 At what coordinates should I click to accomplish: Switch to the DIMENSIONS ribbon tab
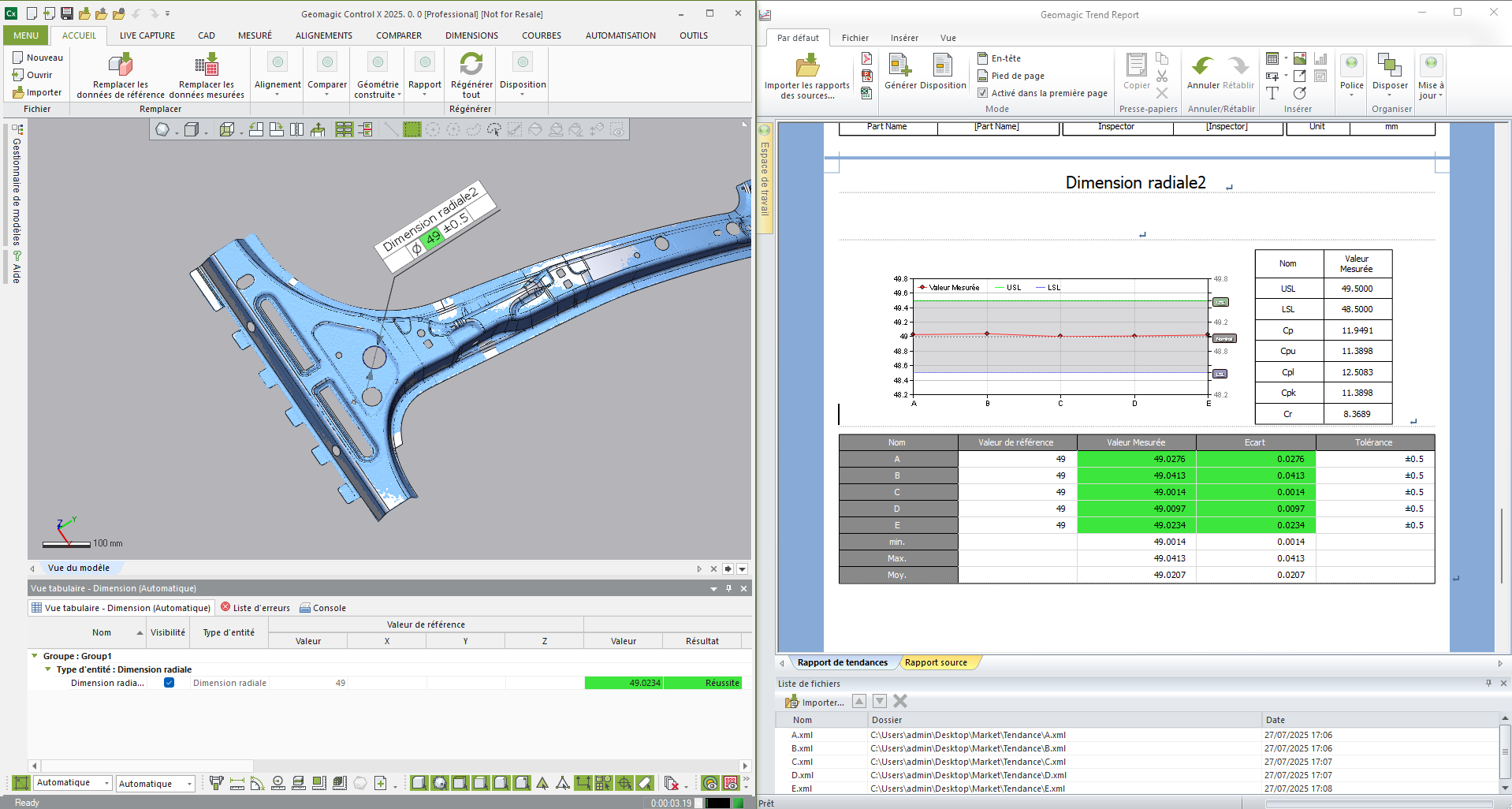(x=471, y=35)
